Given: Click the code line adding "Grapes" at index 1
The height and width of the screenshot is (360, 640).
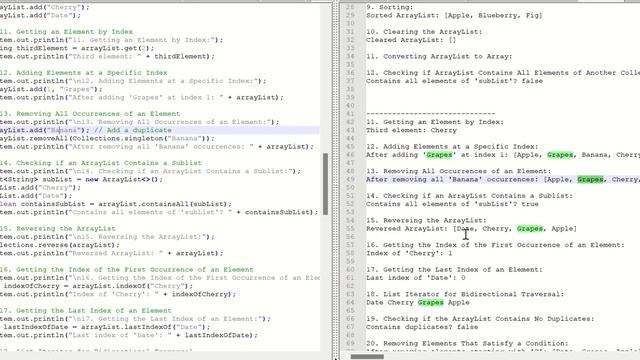Looking at the screenshot, I should (51, 89).
